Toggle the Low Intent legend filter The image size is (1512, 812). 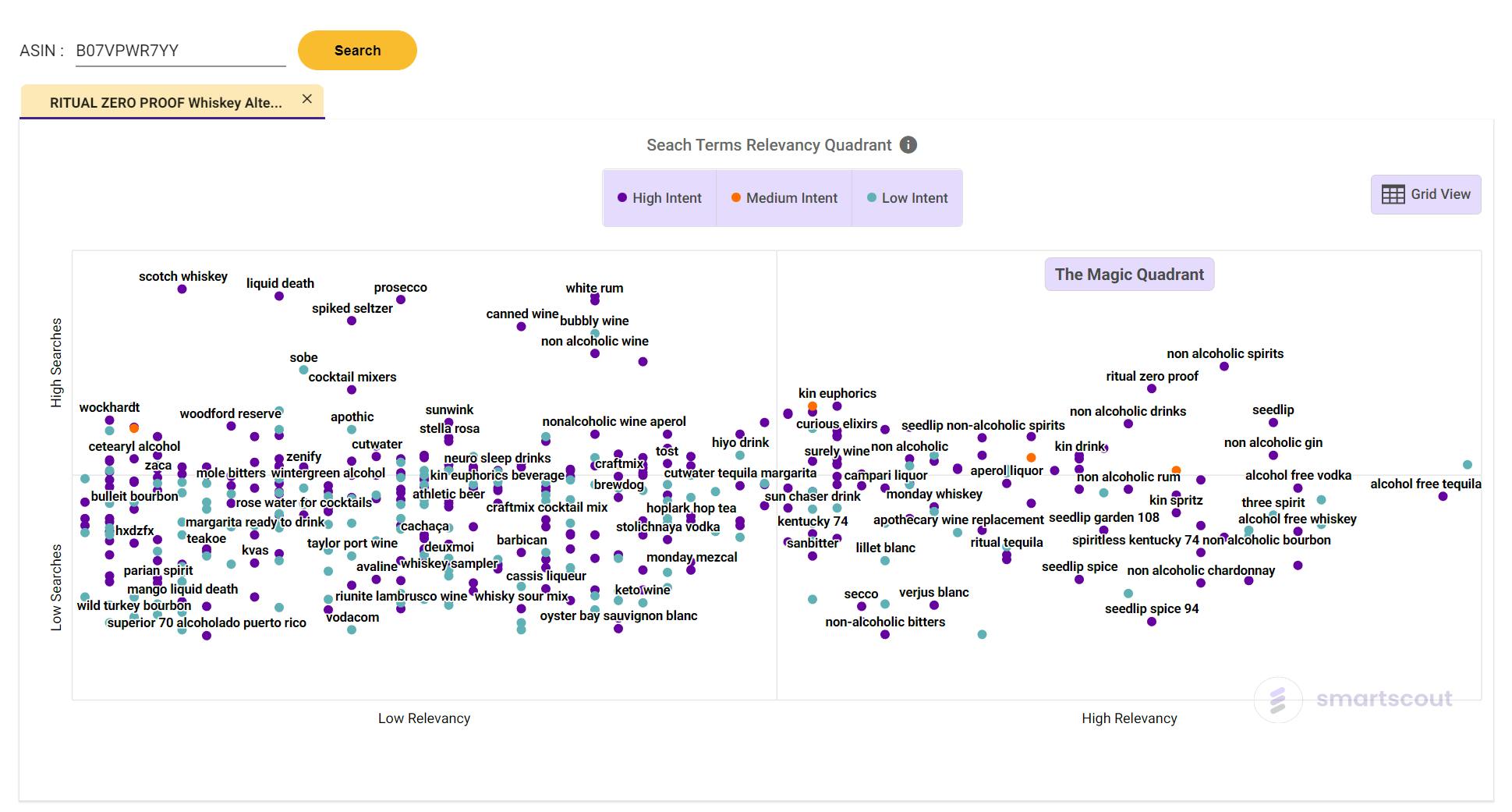[907, 198]
